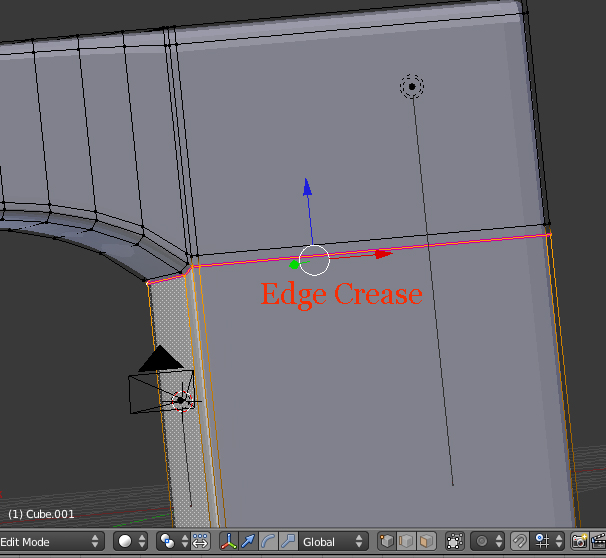Click the white manipulator center circle

coord(314,260)
